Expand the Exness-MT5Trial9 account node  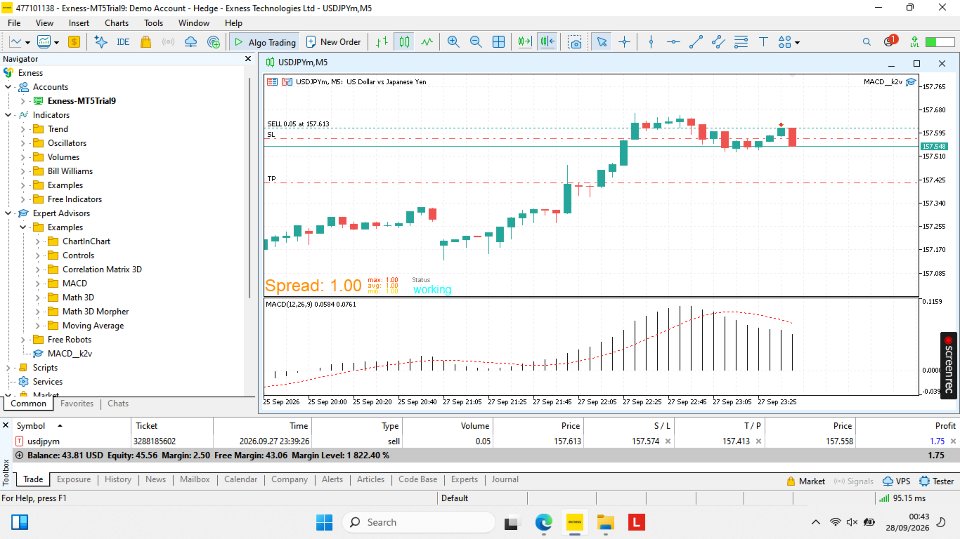tap(23, 101)
